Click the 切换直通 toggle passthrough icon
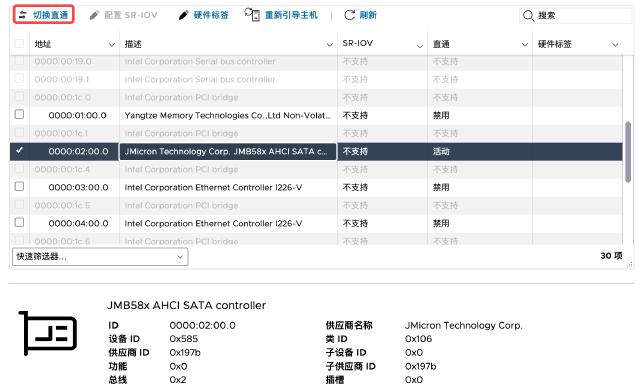The image size is (640, 390). (x=23, y=15)
